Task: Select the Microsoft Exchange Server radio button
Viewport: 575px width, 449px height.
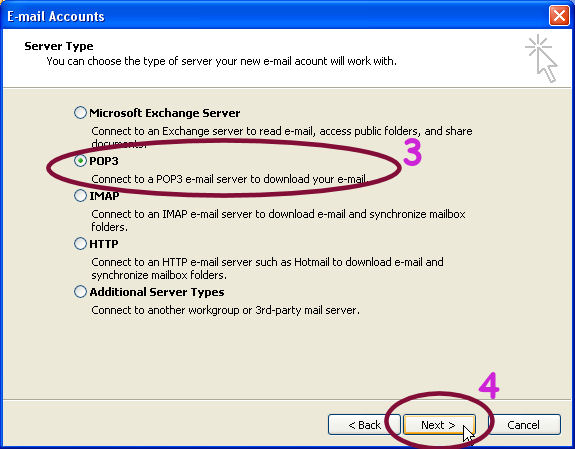Action: [x=80, y=113]
